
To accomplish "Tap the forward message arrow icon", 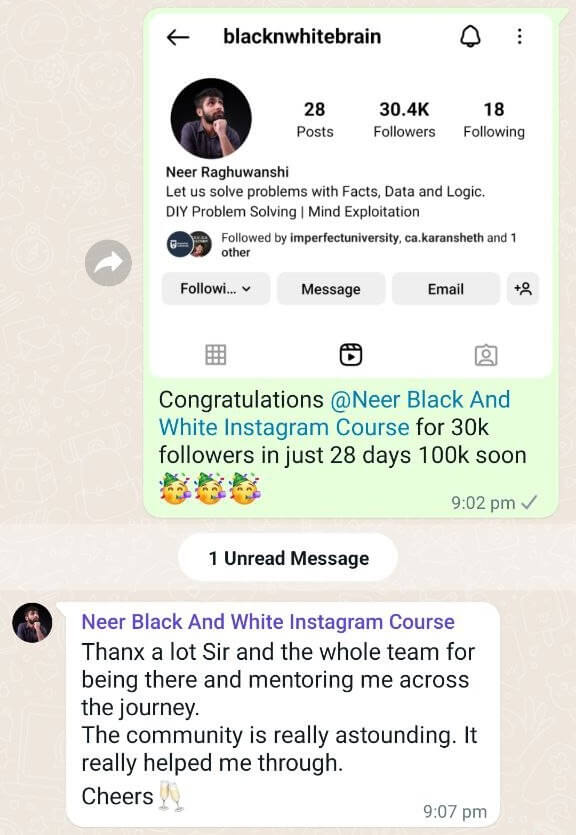I will (108, 263).
